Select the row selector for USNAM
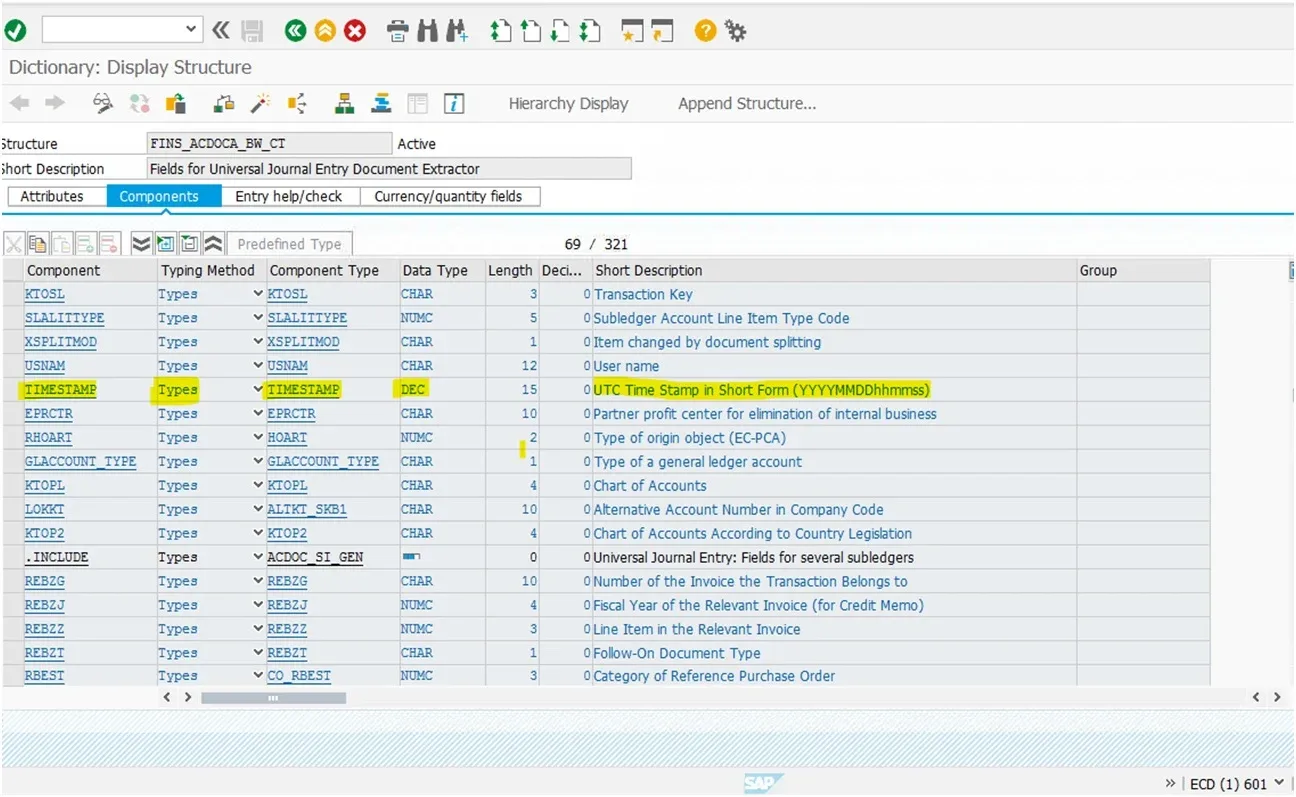Image resolution: width=1296 pixels, height=797 pixels. 12,366
